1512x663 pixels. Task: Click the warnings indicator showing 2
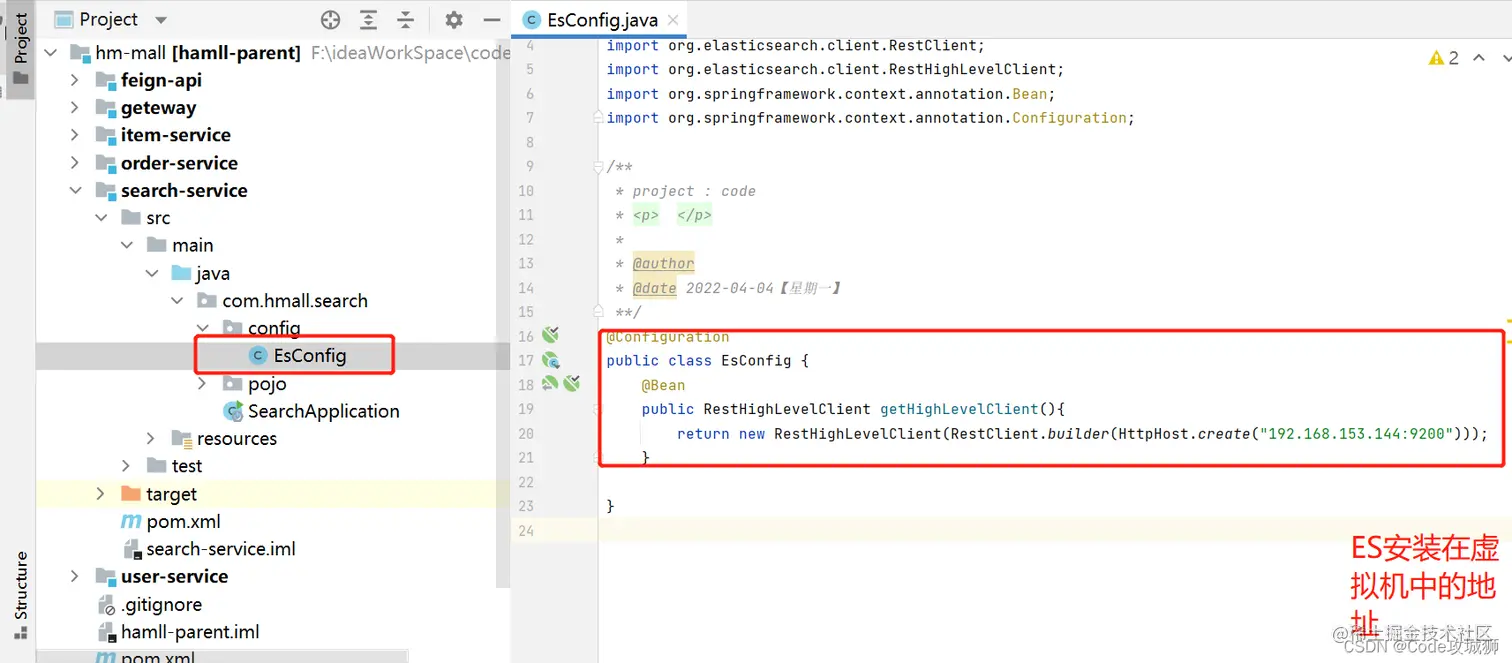pyautogui.click(x=1444, y=58)
